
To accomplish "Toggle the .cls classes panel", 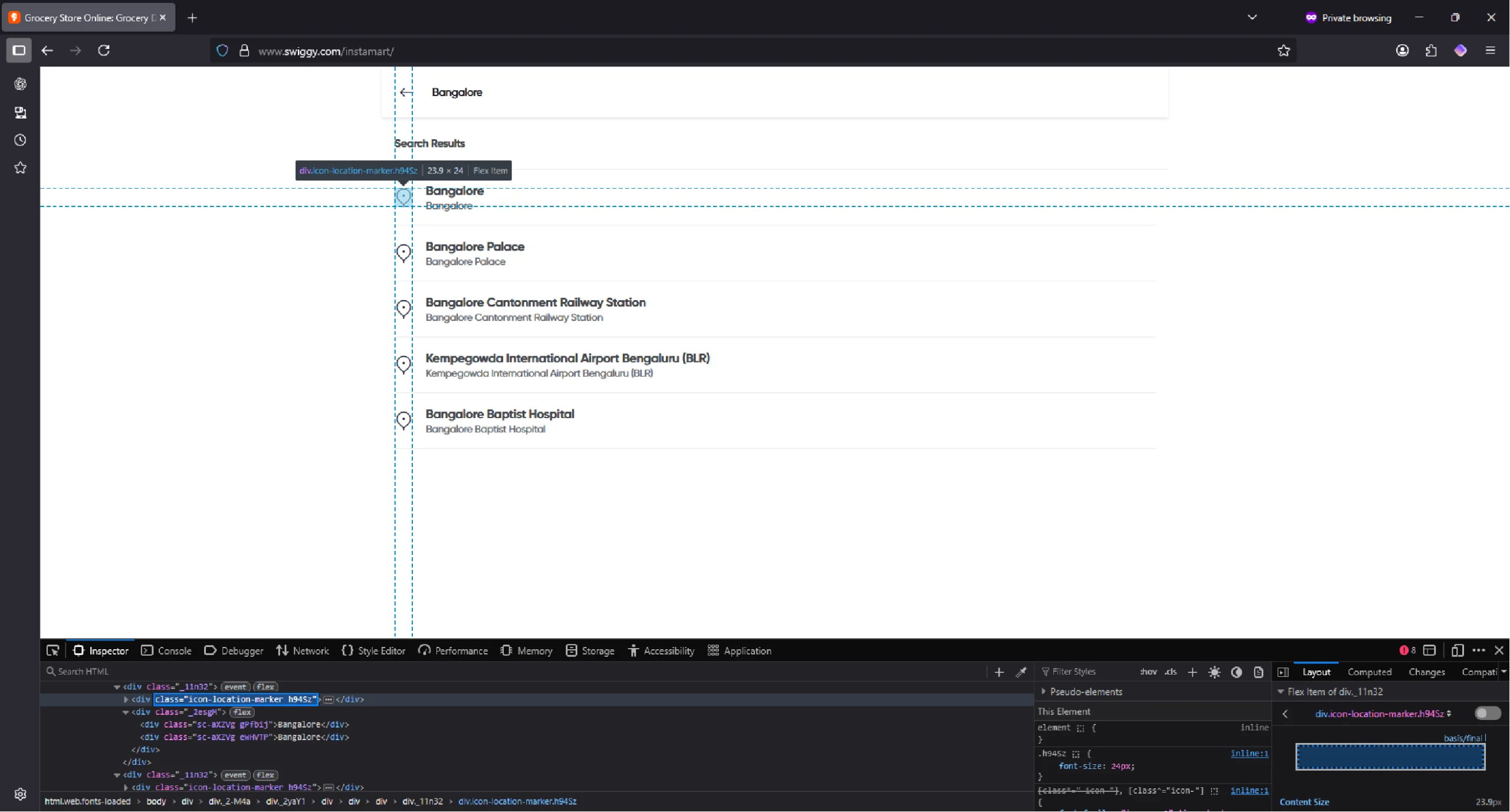I will click(x=1171, y=672).
